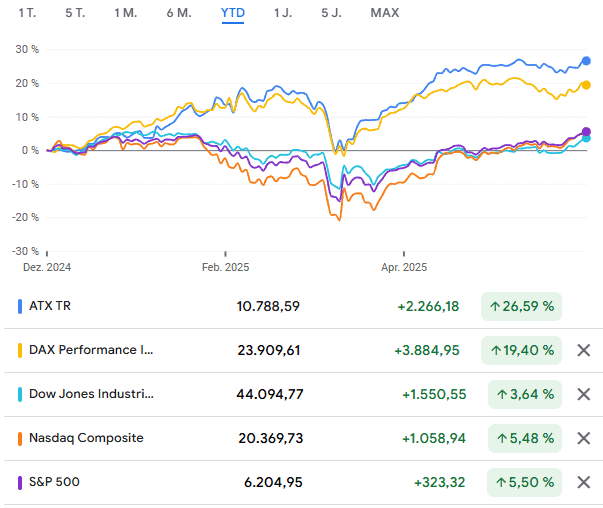Screen dimensions: 603x508
Task: Select the 6 M. range tab
Action: (x=179, y=13)
